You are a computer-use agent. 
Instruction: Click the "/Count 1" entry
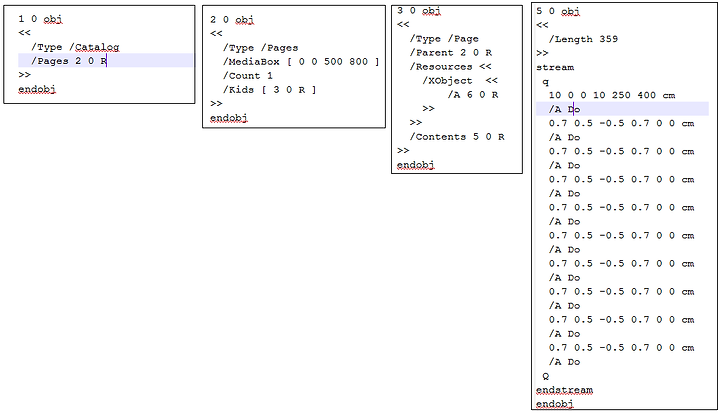click(248, 76)
